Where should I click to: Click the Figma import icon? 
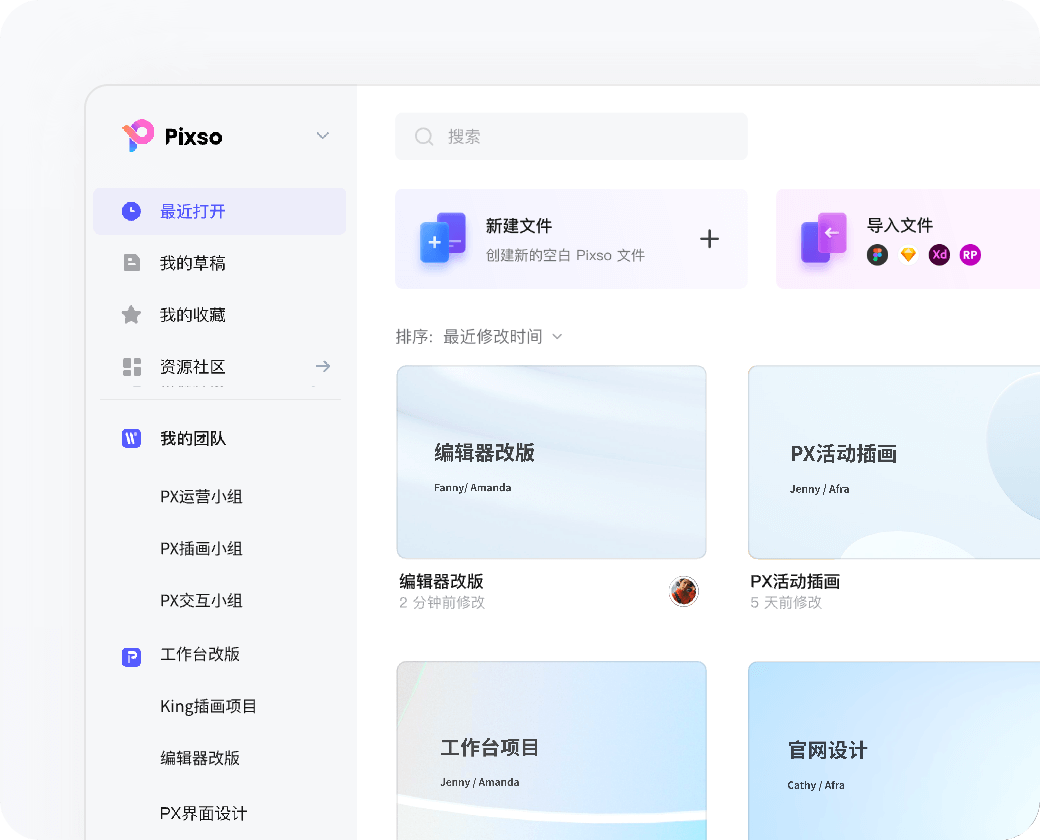tap(877, 255)
